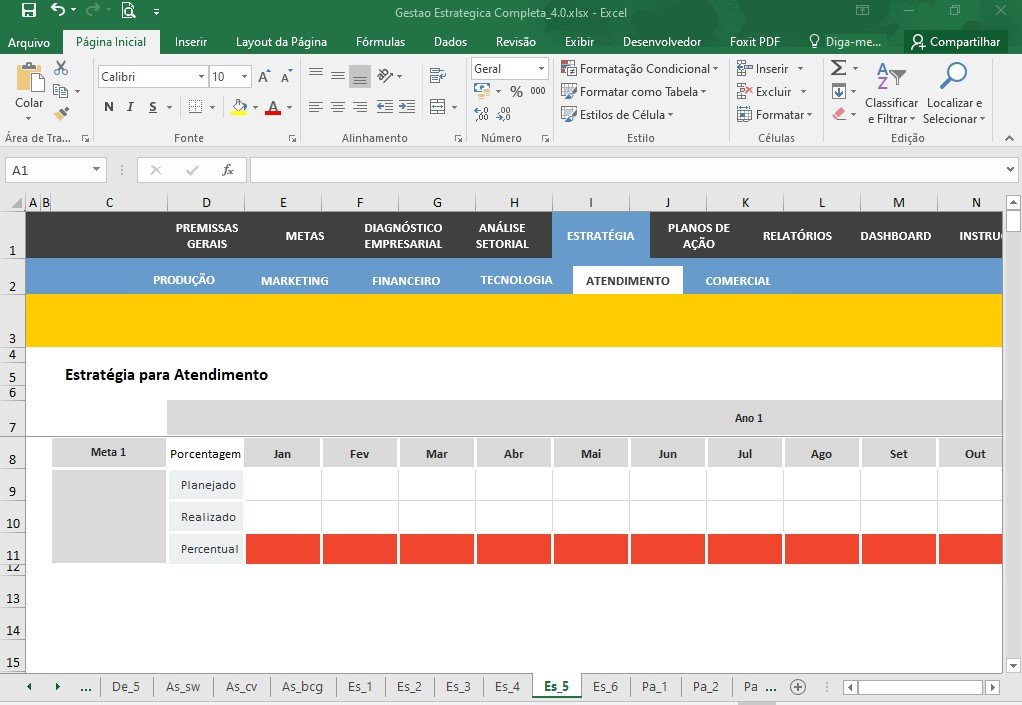Click the Cut scissors icon

61,68
